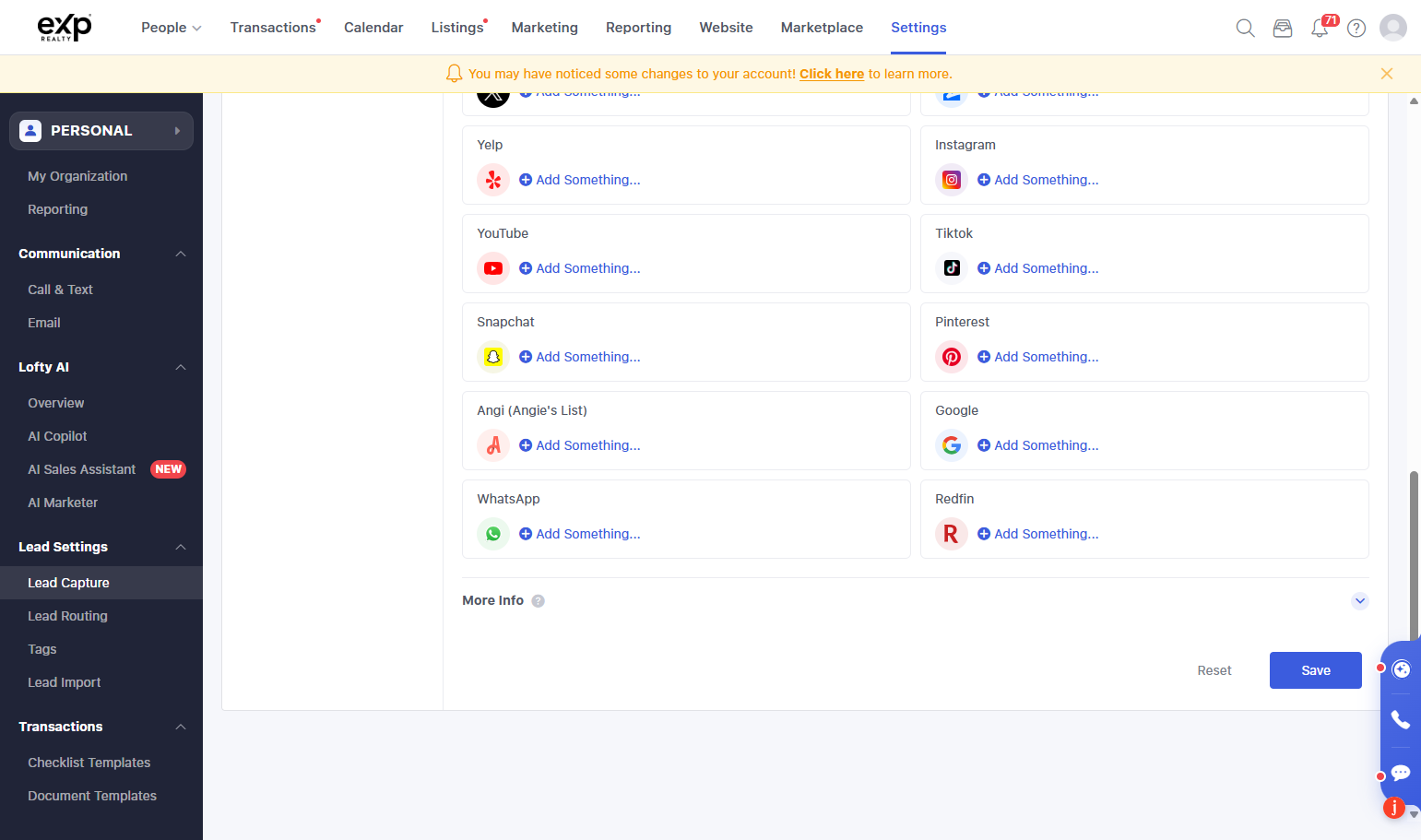
Task: Expand the More Info section chevron
Action: tap(1360, 601)
